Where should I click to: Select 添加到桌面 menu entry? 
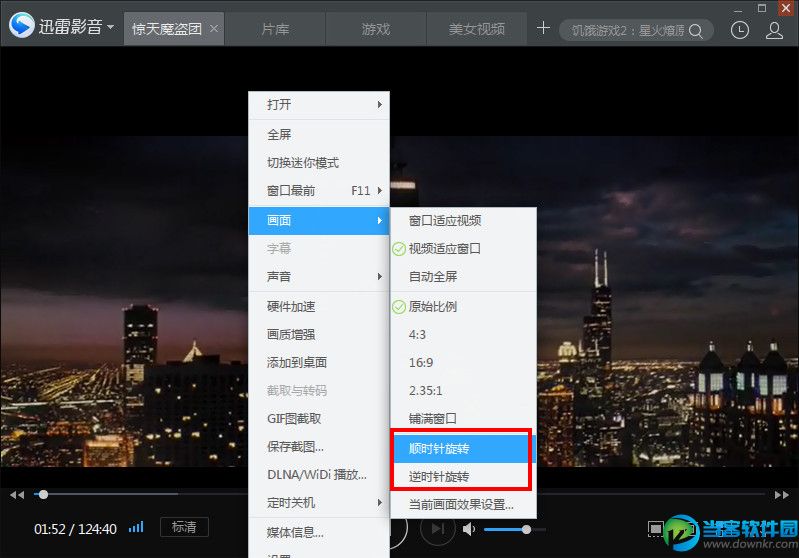pyautogui.click(x=319, y=362)
